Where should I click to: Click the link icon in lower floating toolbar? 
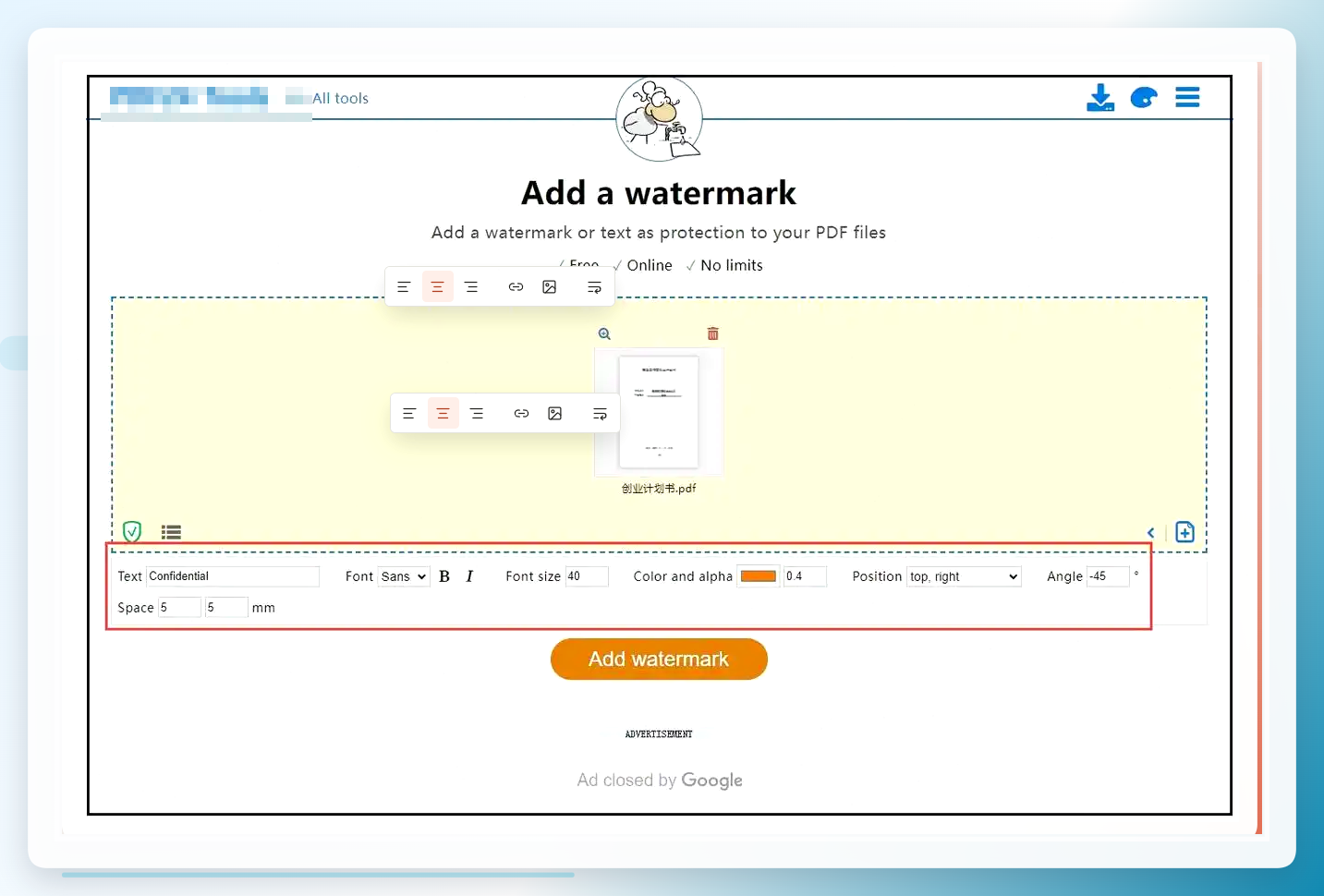(x=521, y=414)
